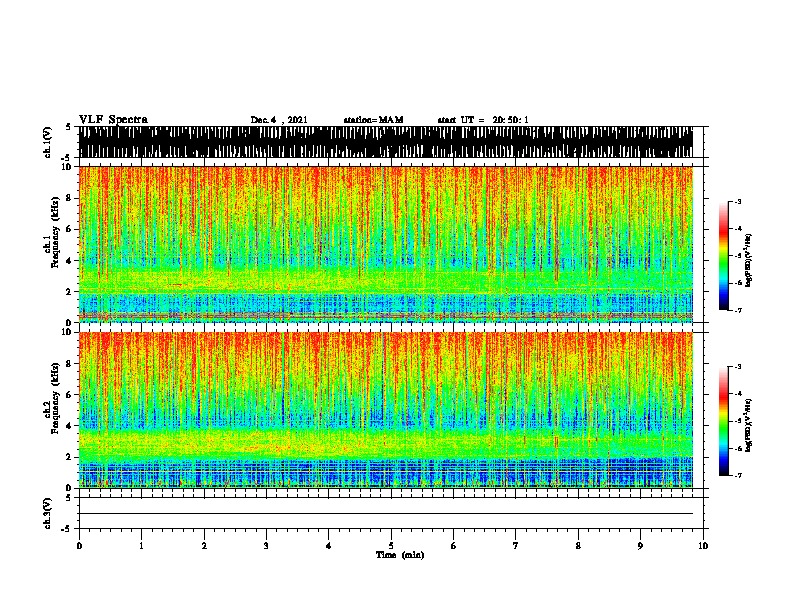Click the "-7" label on ch.2 colorbar
Image resolution: width=792 pixels, height=612 pixels.
click(x=737, y=475)
